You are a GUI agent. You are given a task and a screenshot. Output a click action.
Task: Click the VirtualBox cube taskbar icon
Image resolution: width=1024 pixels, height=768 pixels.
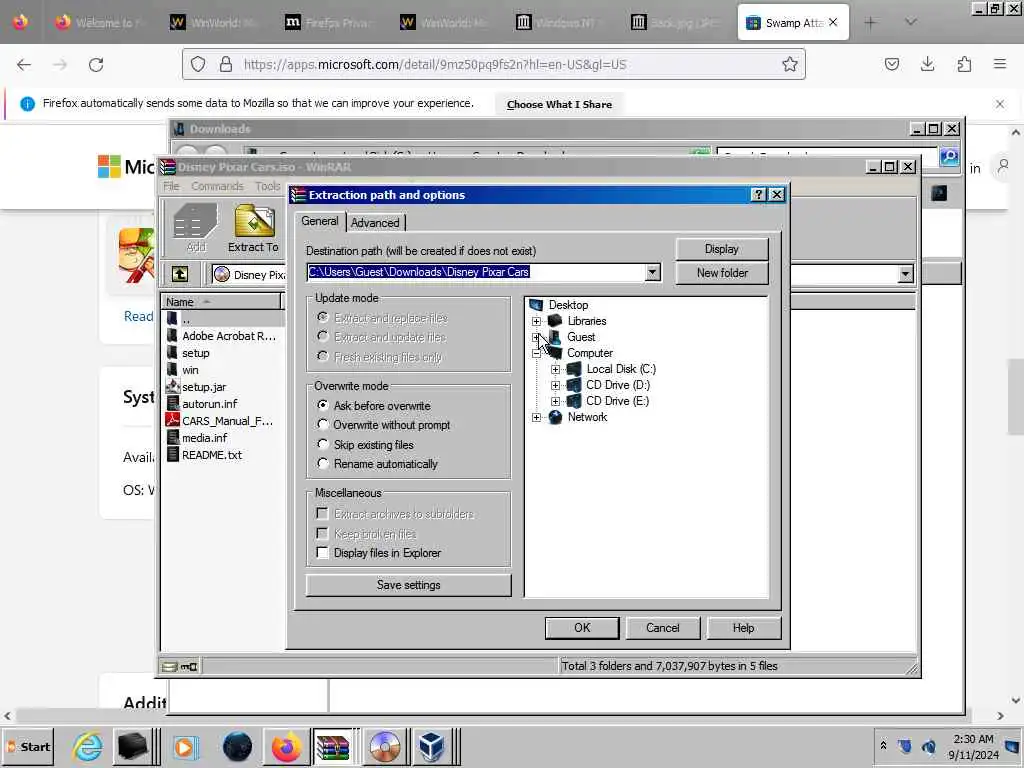point(432,746)
